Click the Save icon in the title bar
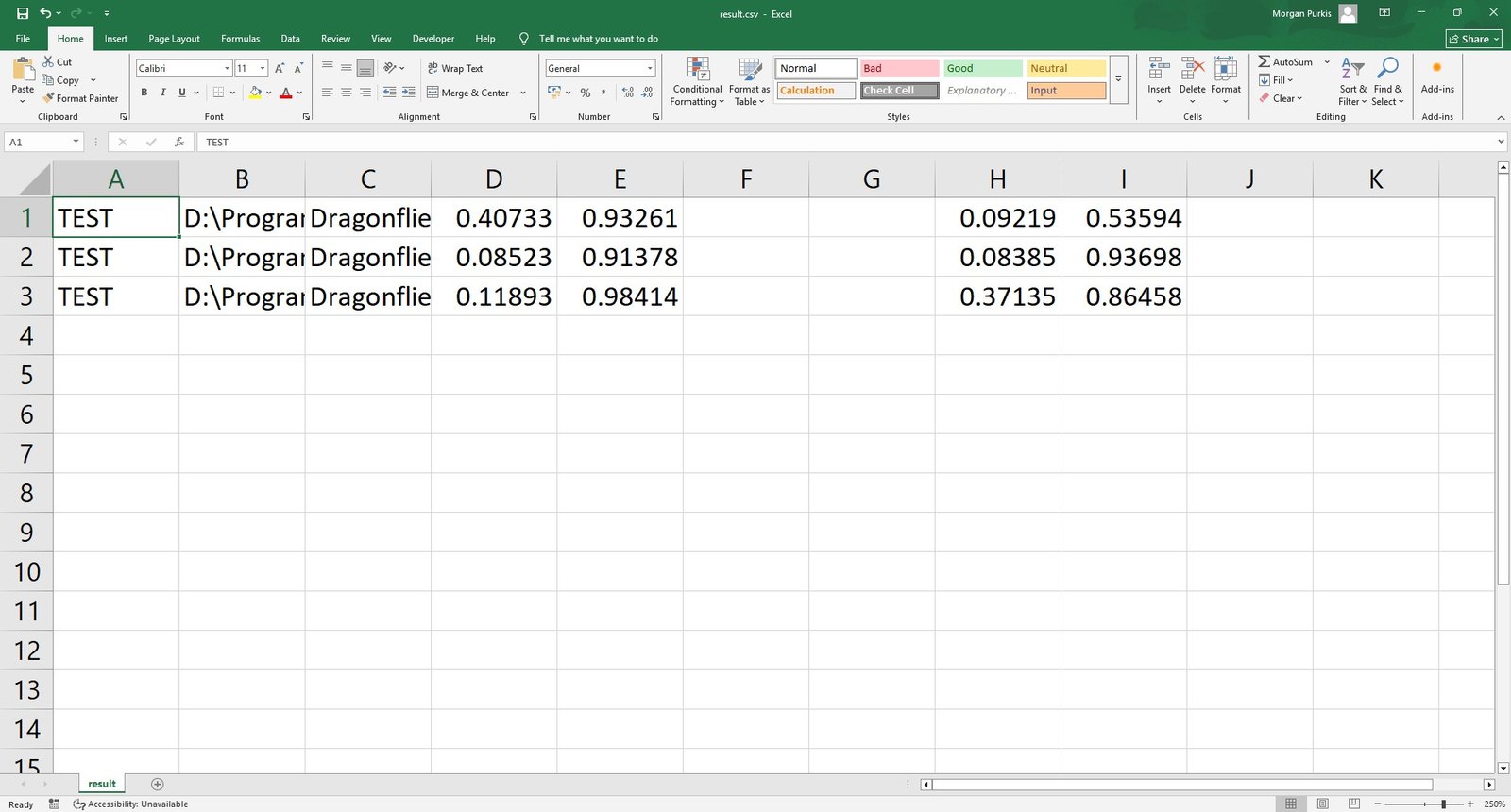The height and width of the screenshot is (812, 1511). tap(23, 13)
